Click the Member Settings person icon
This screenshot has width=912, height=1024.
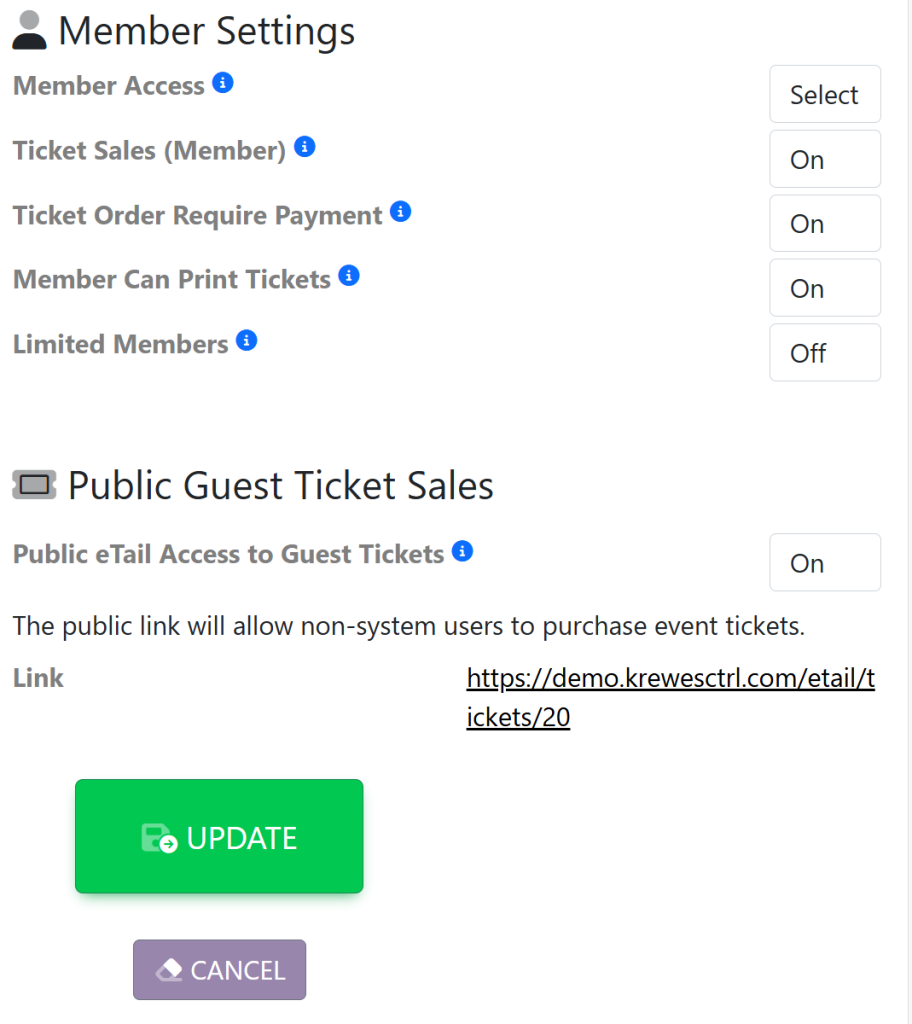tap(30, 31)
